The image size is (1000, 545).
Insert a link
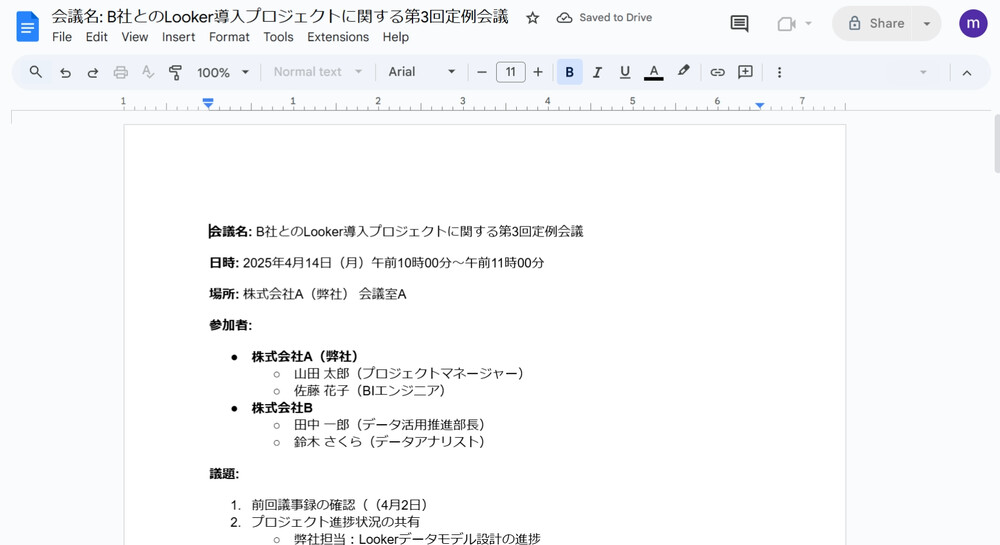tap(717, 72)
